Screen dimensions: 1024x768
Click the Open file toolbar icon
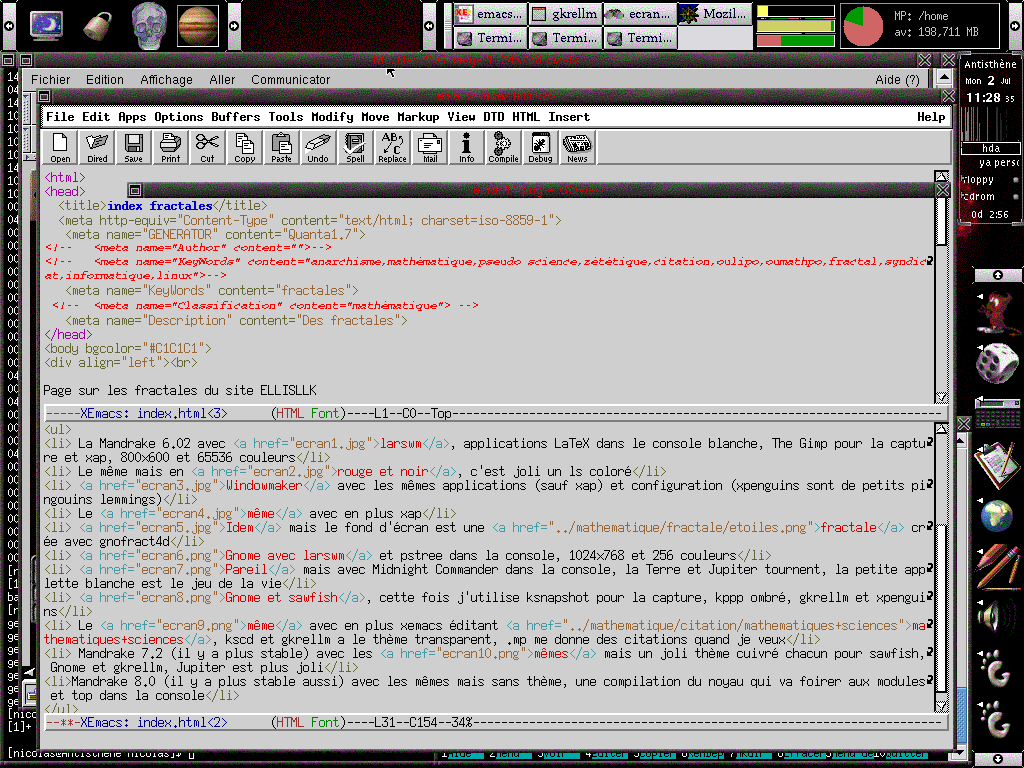tap(61, 147)
